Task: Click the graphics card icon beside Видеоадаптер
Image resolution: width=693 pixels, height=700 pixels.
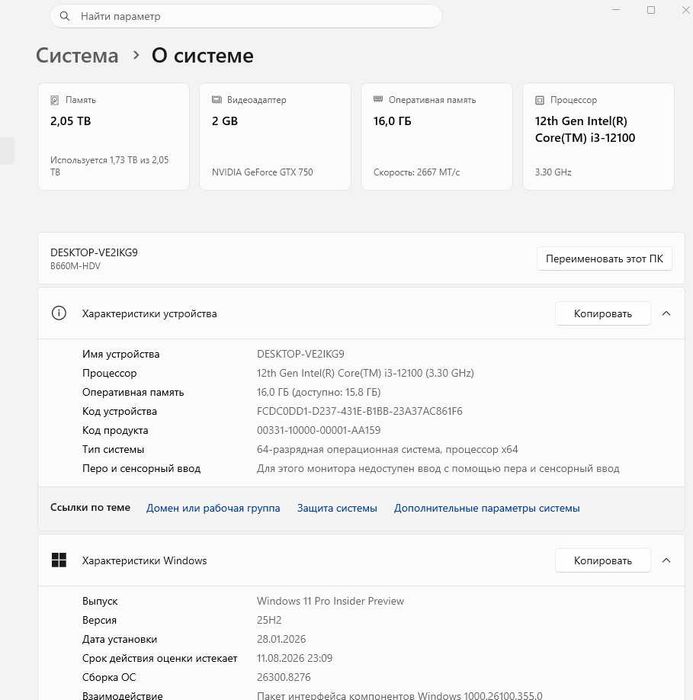Action: [x=217, y=100]
